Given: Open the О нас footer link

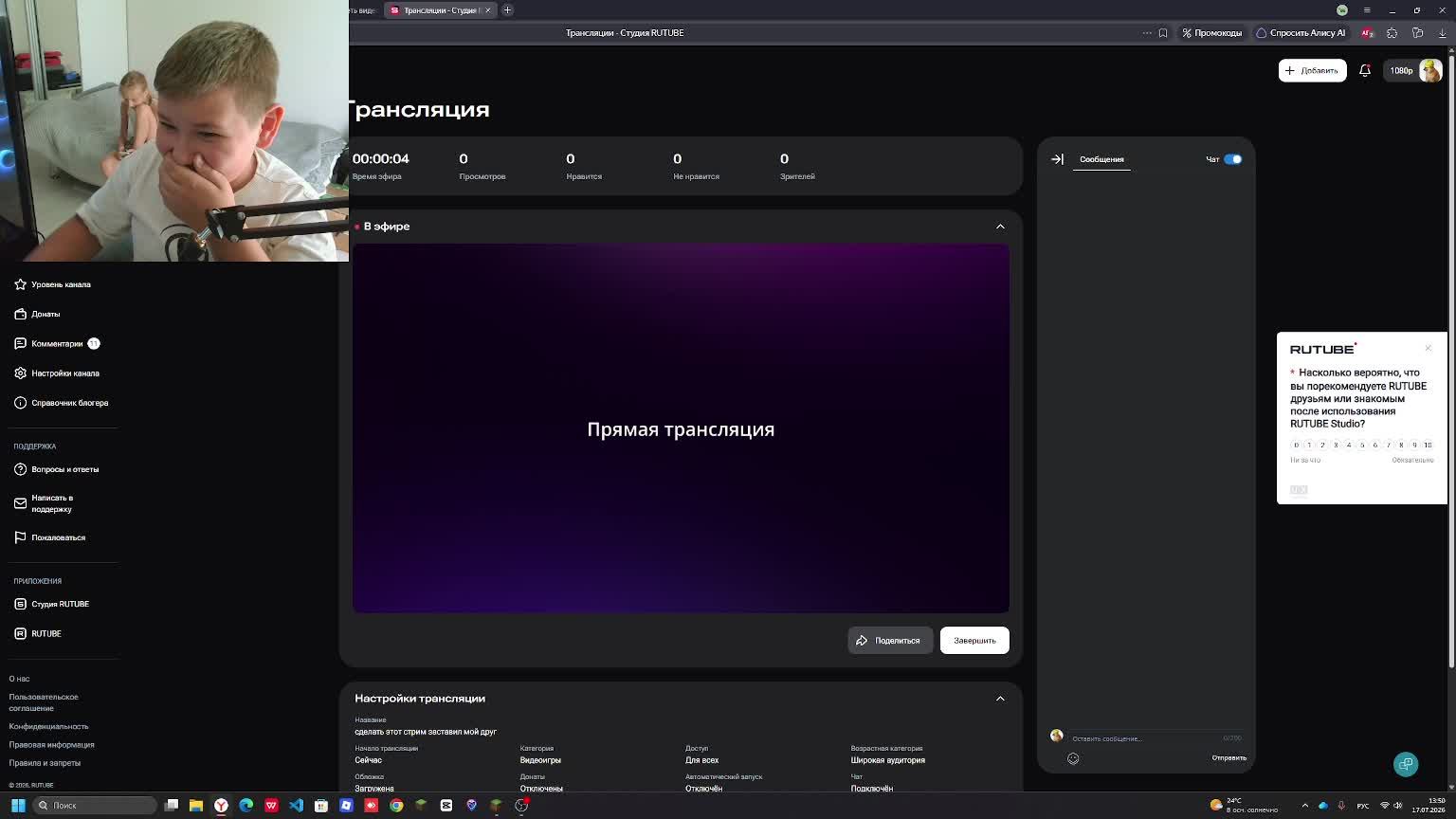Looking at the screenshot, I should pos(19,679).
